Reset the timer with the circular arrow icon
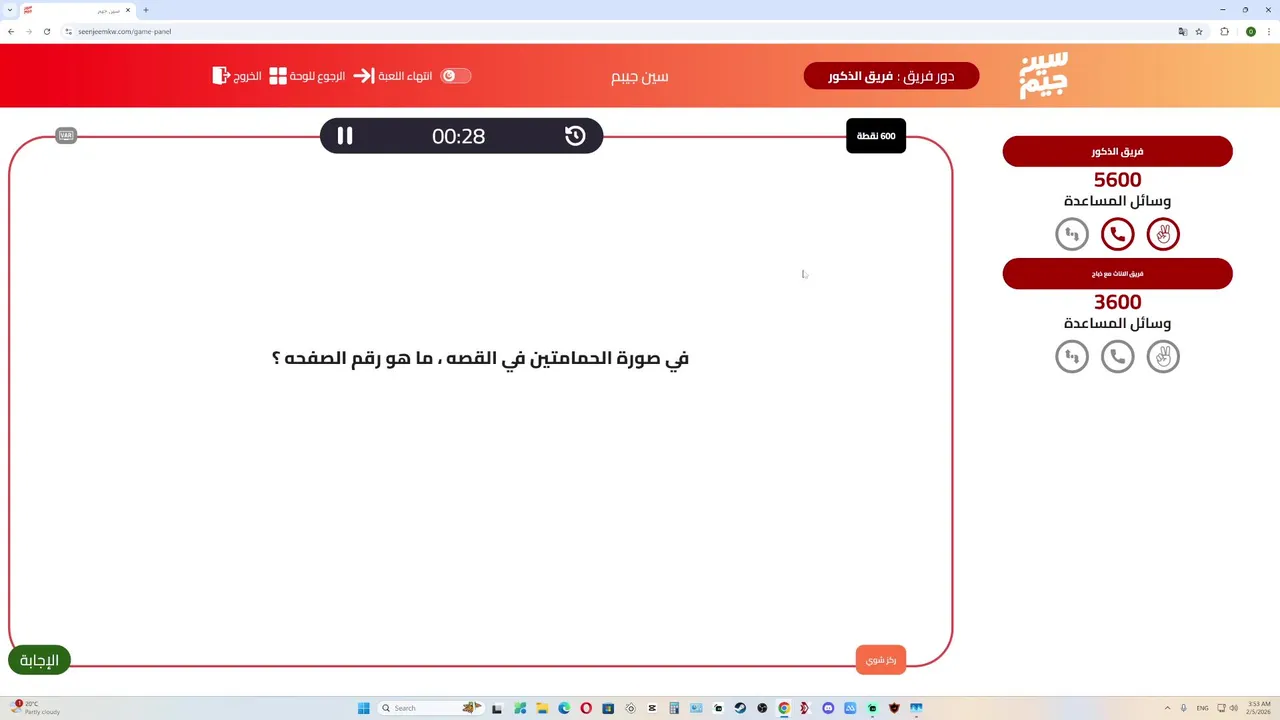 [x=575, y=136]
